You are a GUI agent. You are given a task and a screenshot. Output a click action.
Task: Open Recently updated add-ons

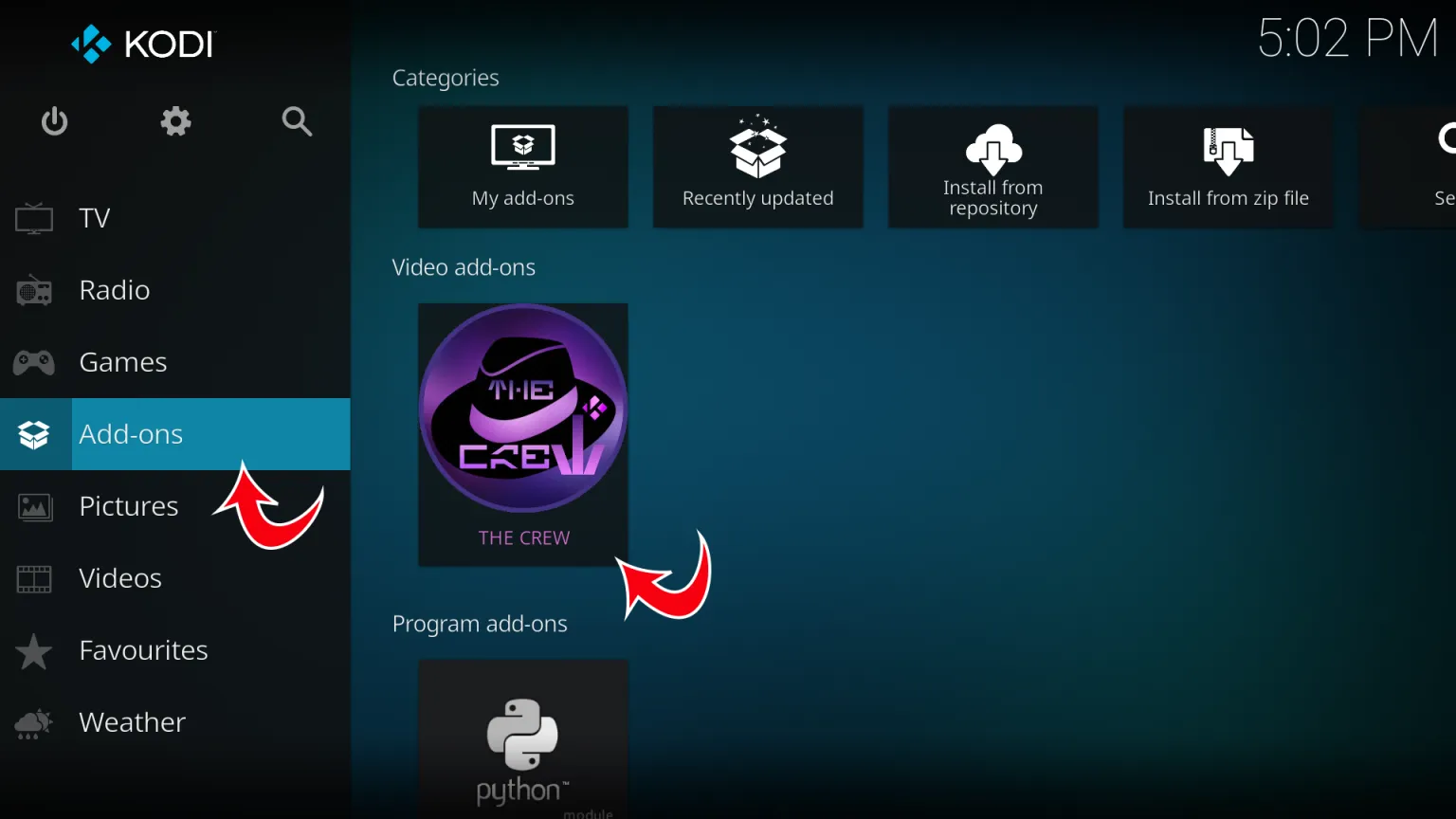[x=757, y=167]
